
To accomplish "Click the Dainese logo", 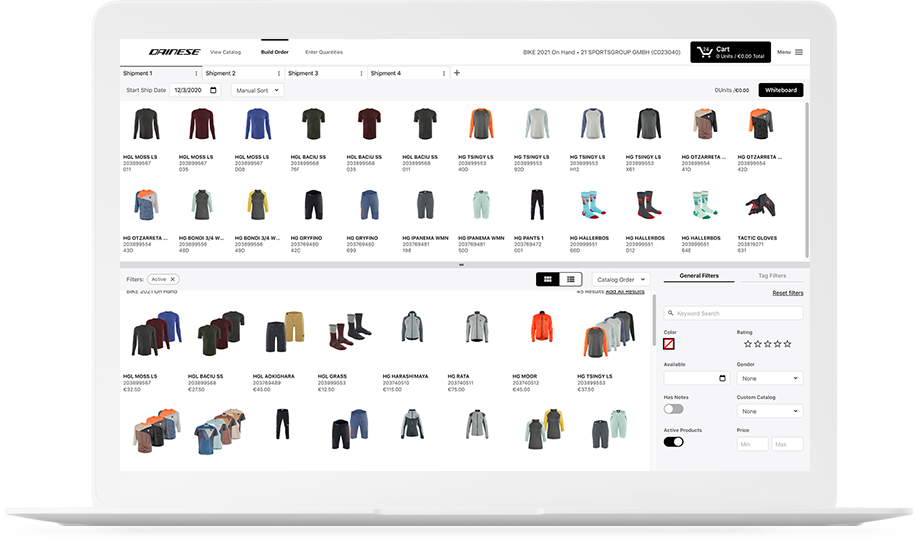I will click(x=174, y=52).
